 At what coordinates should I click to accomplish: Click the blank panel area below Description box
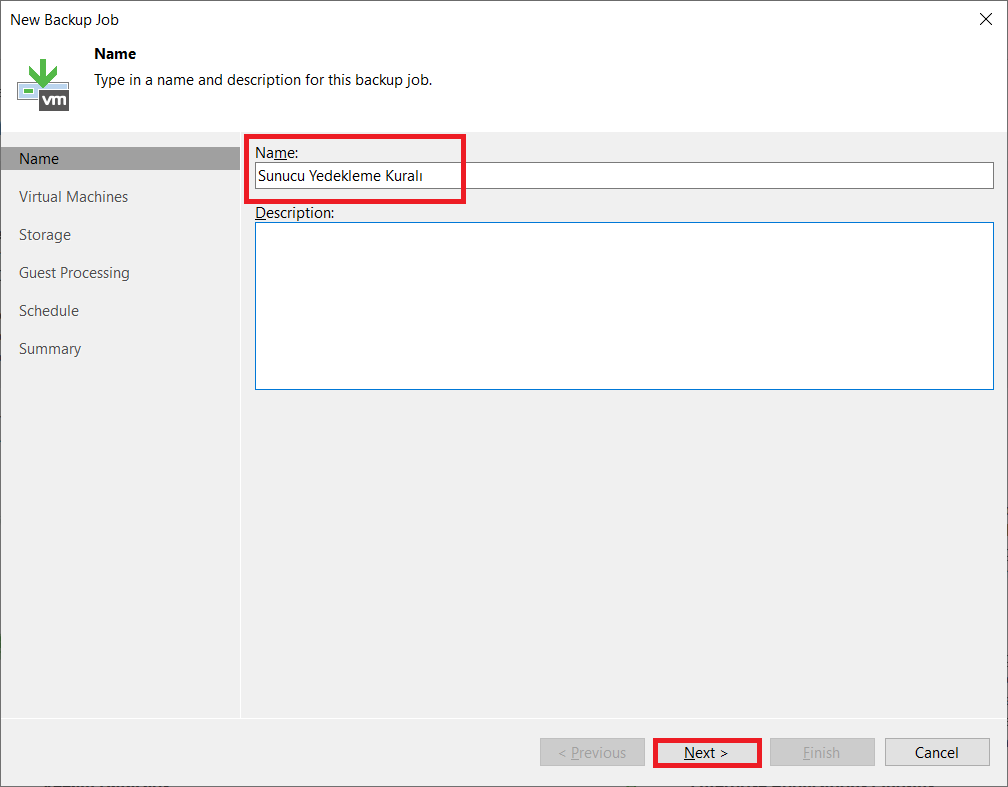pyautogui.click(x=624, y=550)
